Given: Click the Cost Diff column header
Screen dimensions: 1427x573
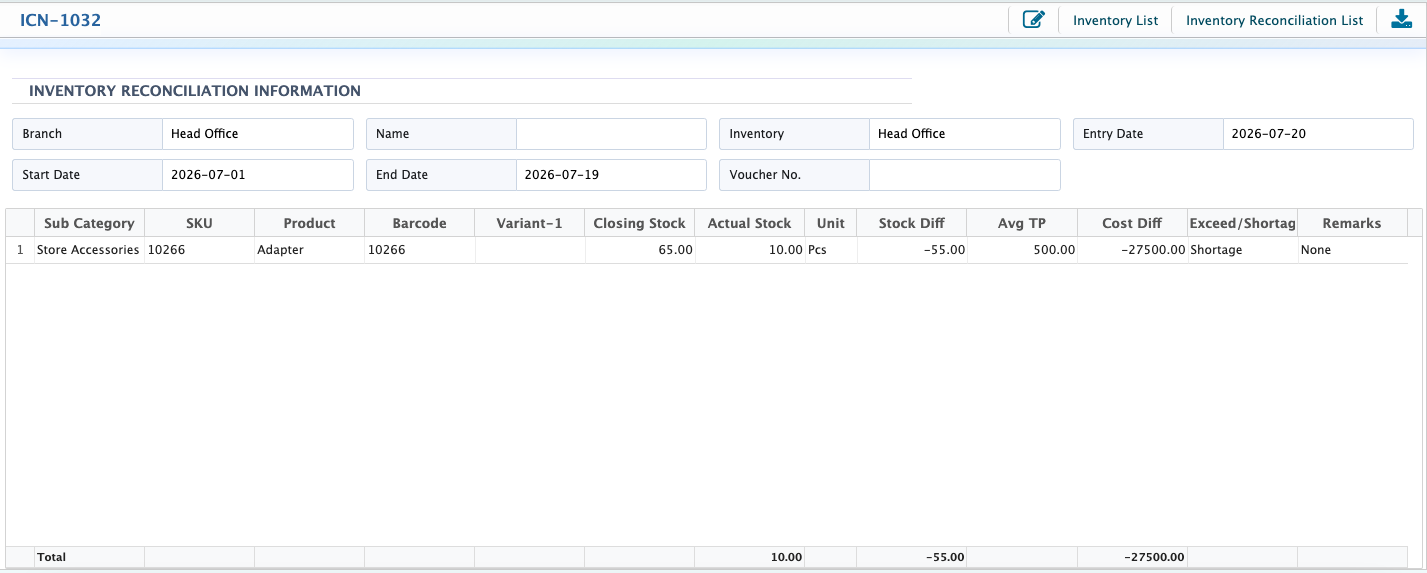Looking at the screenshot, I should (1132, 223).
